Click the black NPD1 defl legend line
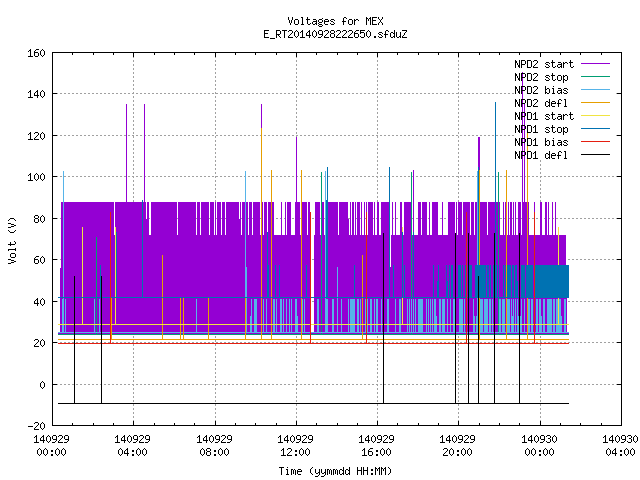This screenshot has height=480, width=640. pyautogui.click(x=595, y=155)
